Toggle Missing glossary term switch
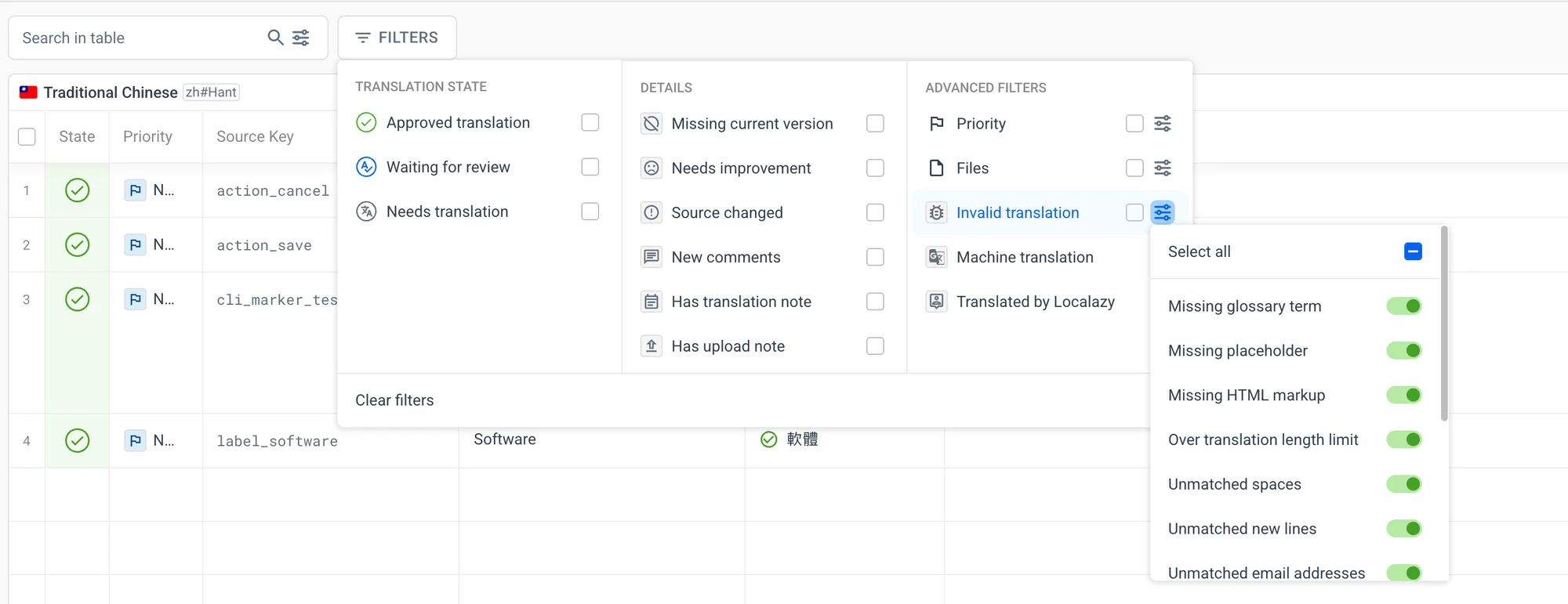Image resolution: width=1568 pixels, height=604 pixels. tap(1404, 306)
